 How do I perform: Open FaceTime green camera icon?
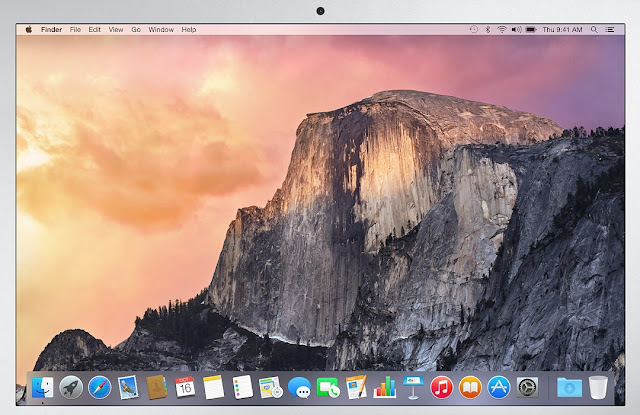(328, 387)
